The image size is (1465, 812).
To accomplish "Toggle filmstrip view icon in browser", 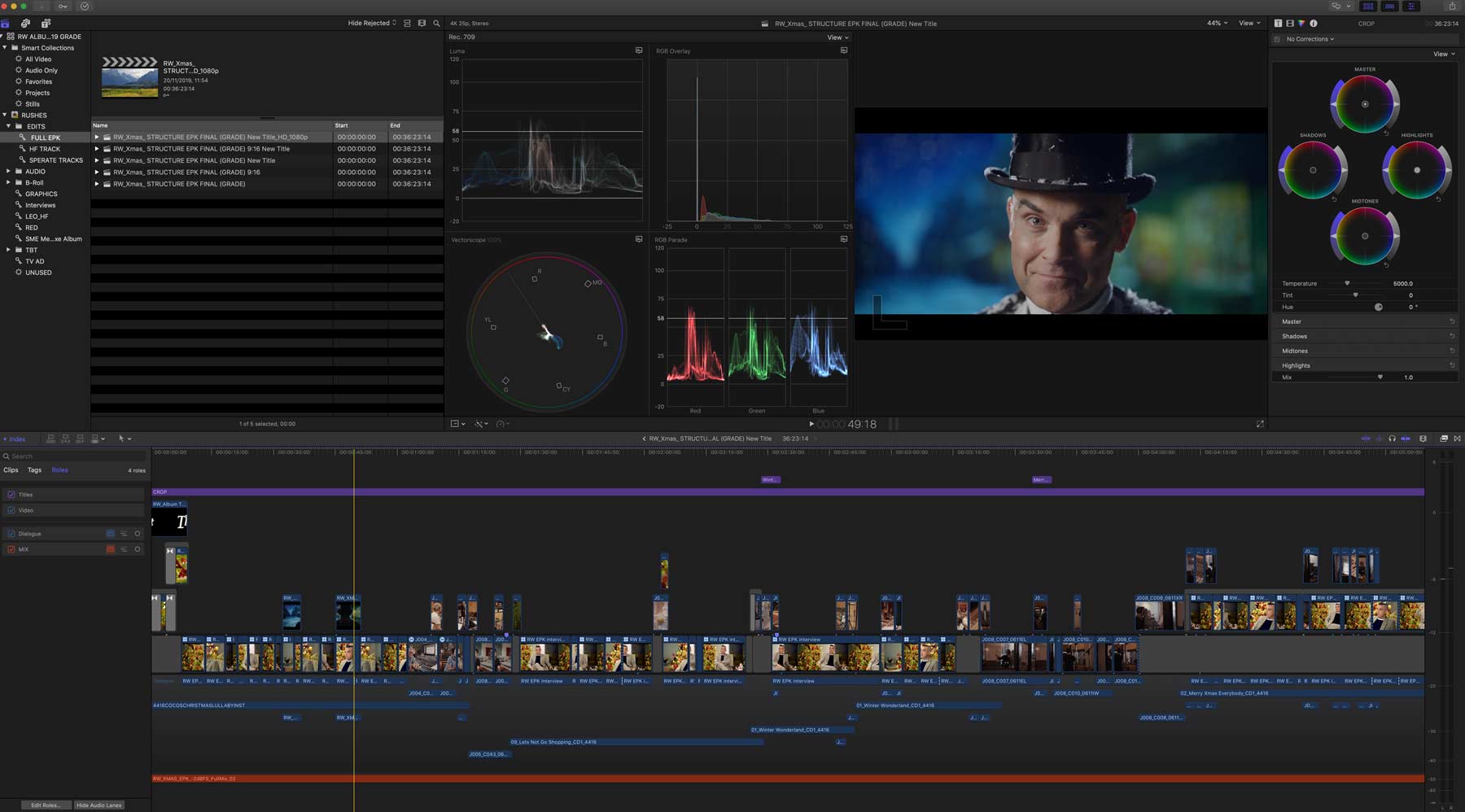I will [422, 23].
